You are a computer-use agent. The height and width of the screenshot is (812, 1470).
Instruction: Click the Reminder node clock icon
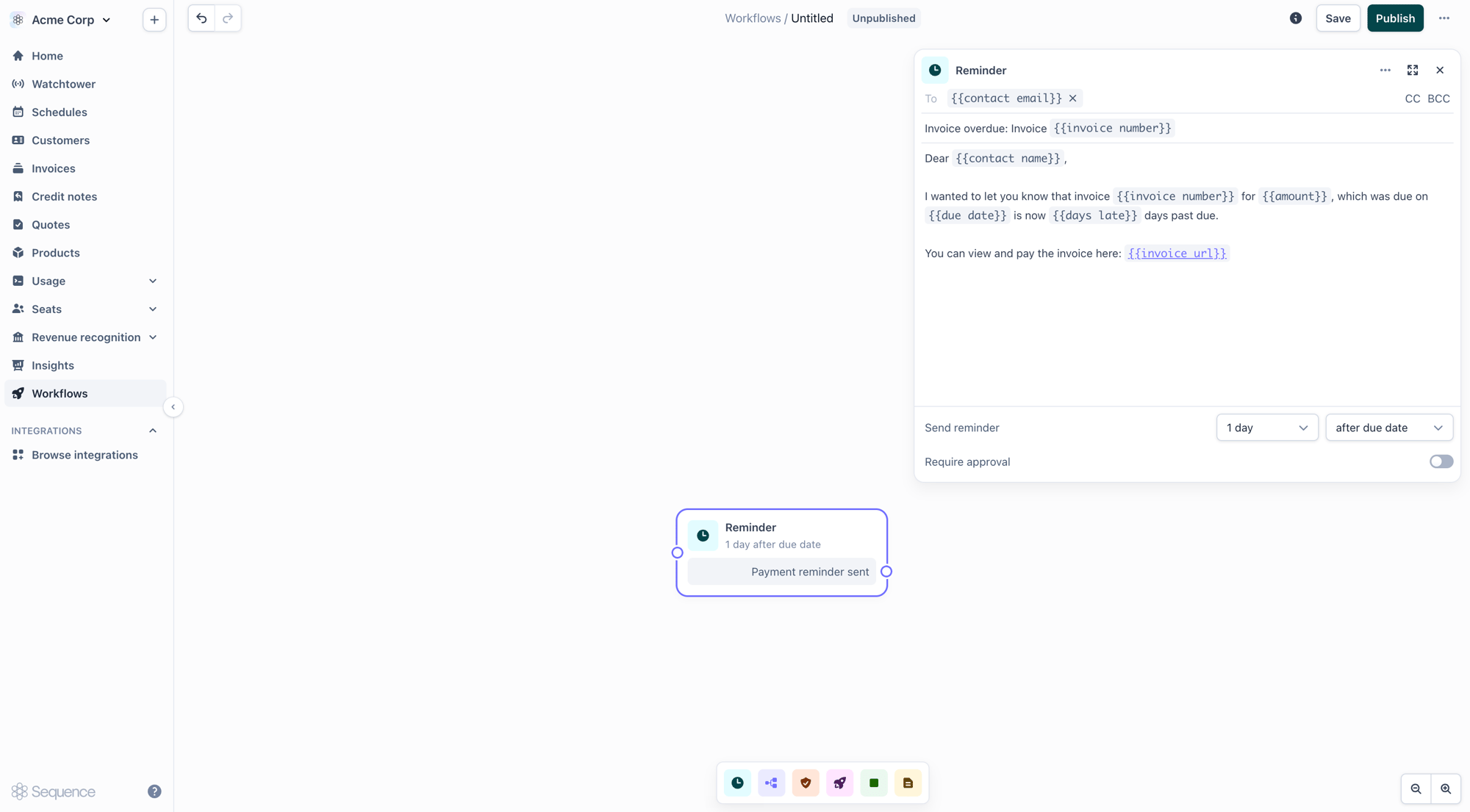tap(703, 536)
